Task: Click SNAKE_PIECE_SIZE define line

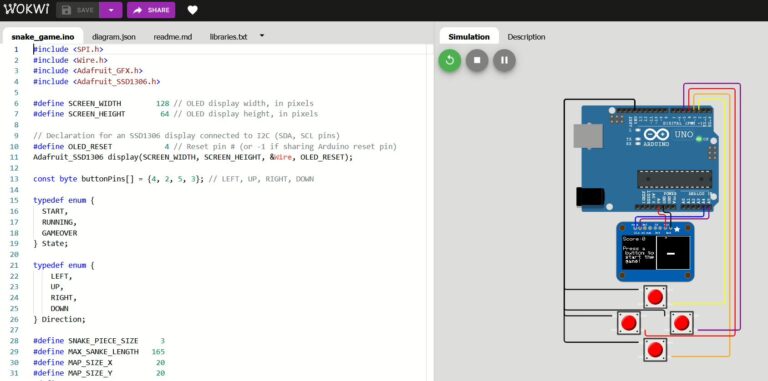Action: [99, 341]
